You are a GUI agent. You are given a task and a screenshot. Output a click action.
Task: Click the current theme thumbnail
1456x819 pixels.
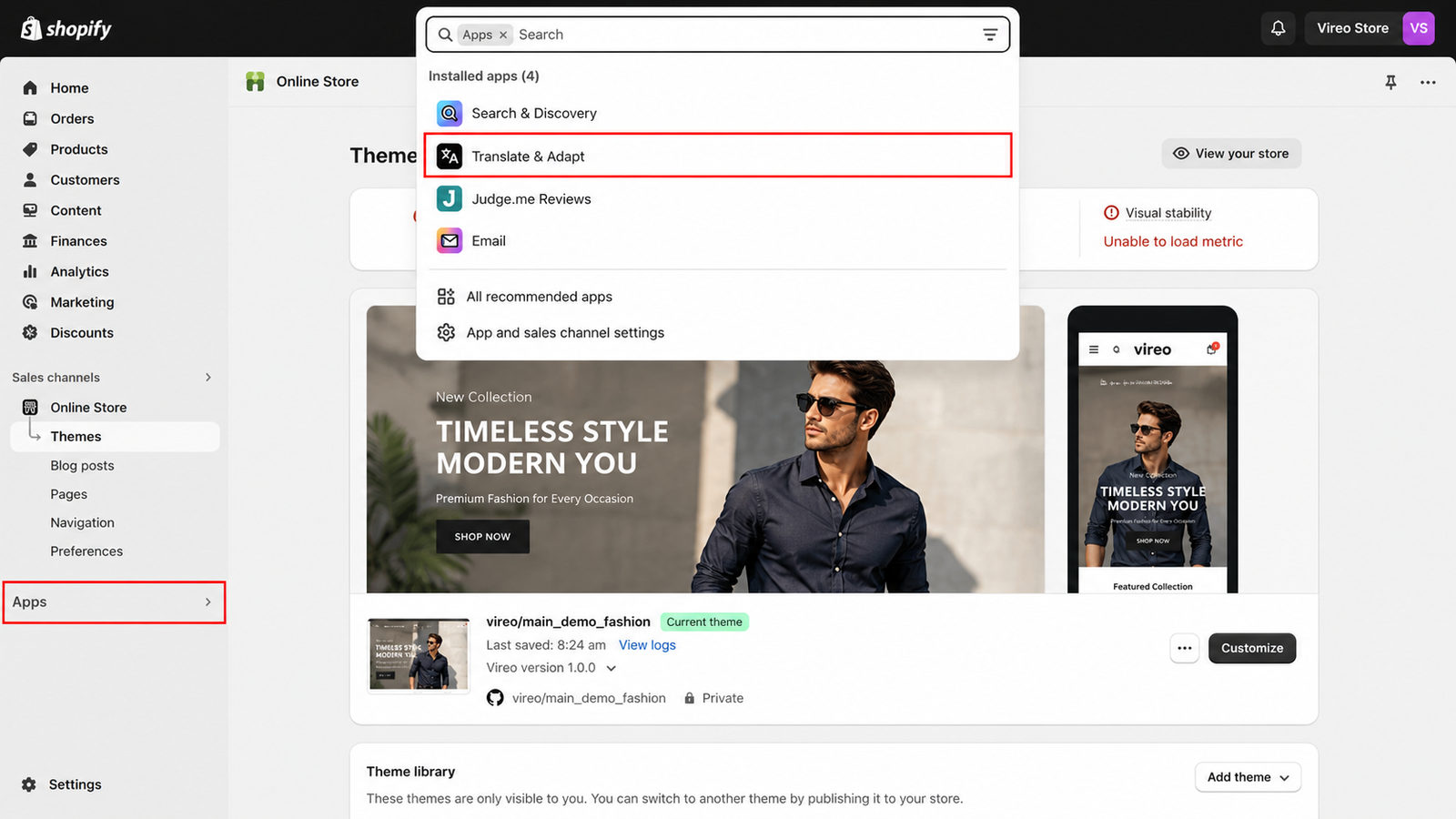click(419, 655)
